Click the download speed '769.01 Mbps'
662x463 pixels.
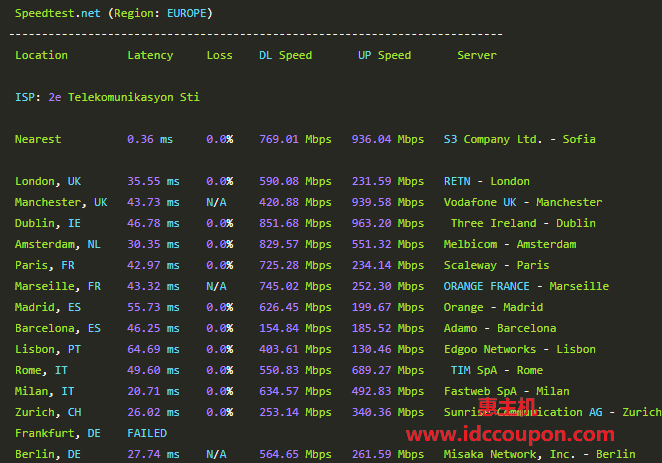295,139
